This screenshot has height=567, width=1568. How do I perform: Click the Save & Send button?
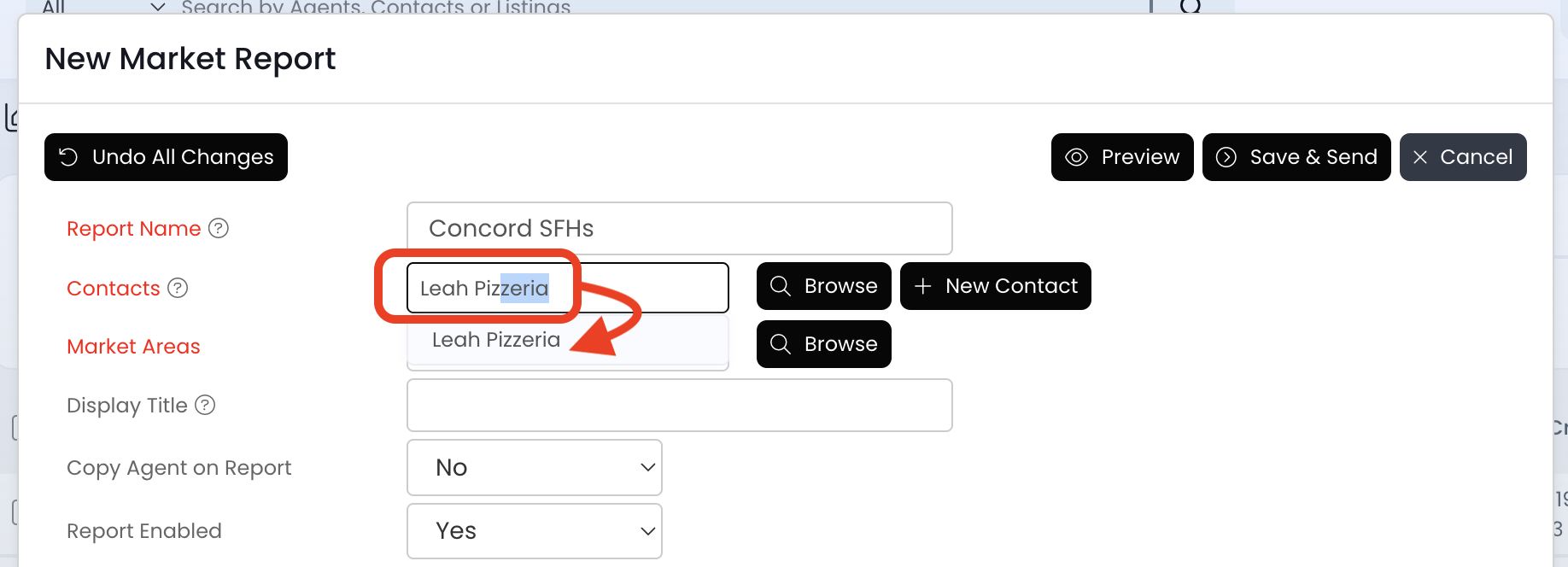click(x=1296, y=157)
